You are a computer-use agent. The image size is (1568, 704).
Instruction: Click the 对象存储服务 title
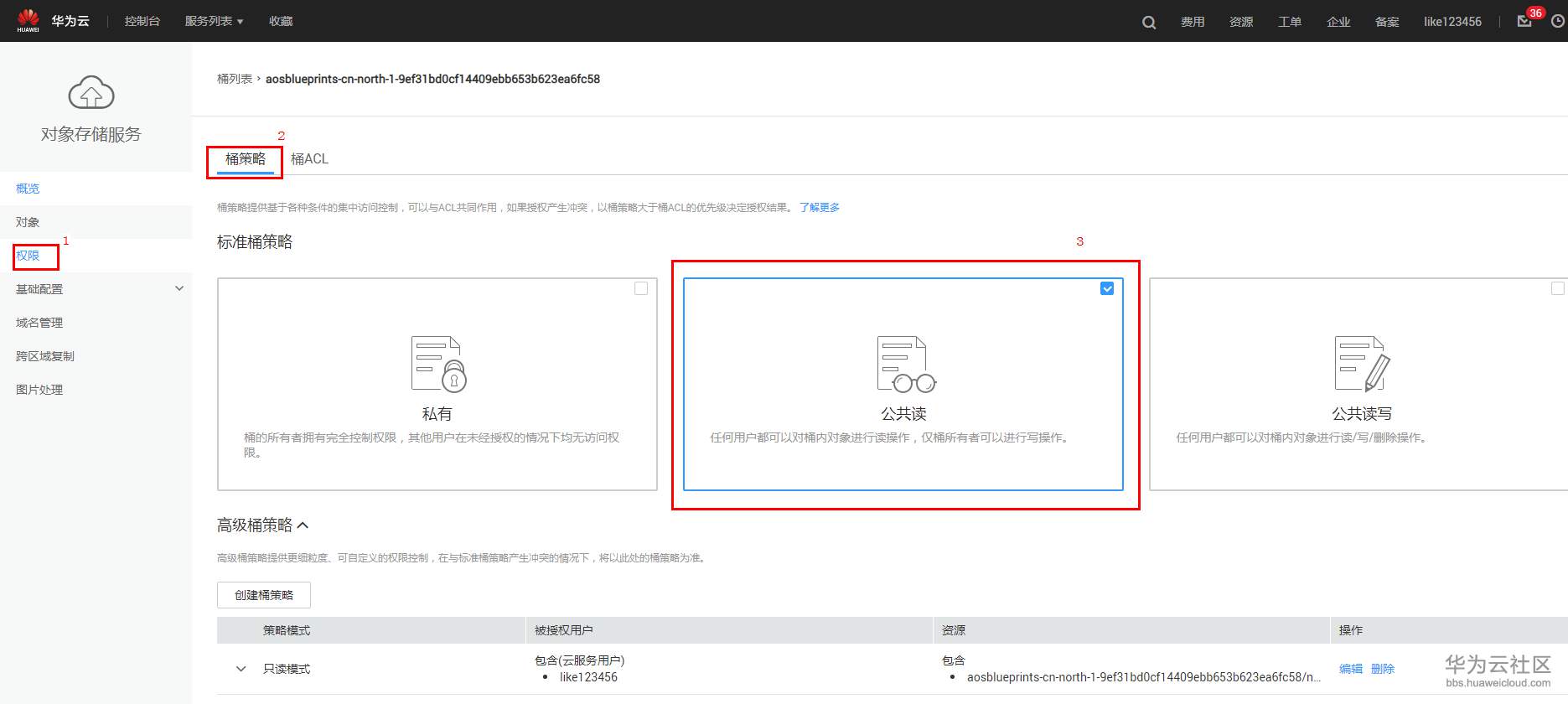coord(91,134)
